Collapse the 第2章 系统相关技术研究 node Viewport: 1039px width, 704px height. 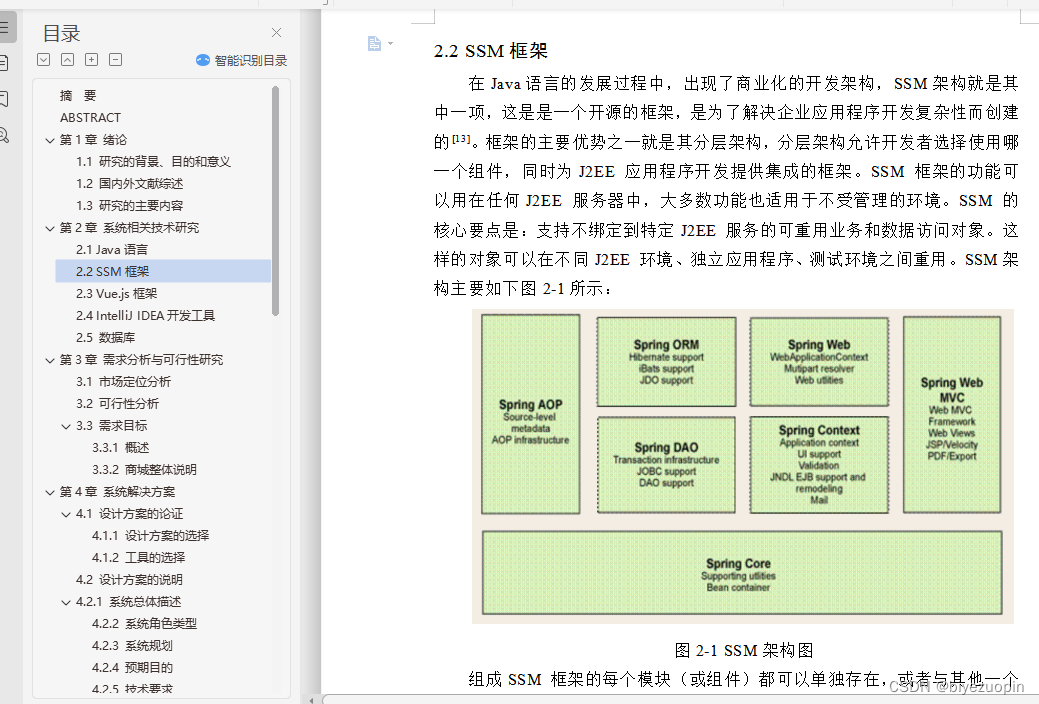pyautogui.click(x=50, y=228)
